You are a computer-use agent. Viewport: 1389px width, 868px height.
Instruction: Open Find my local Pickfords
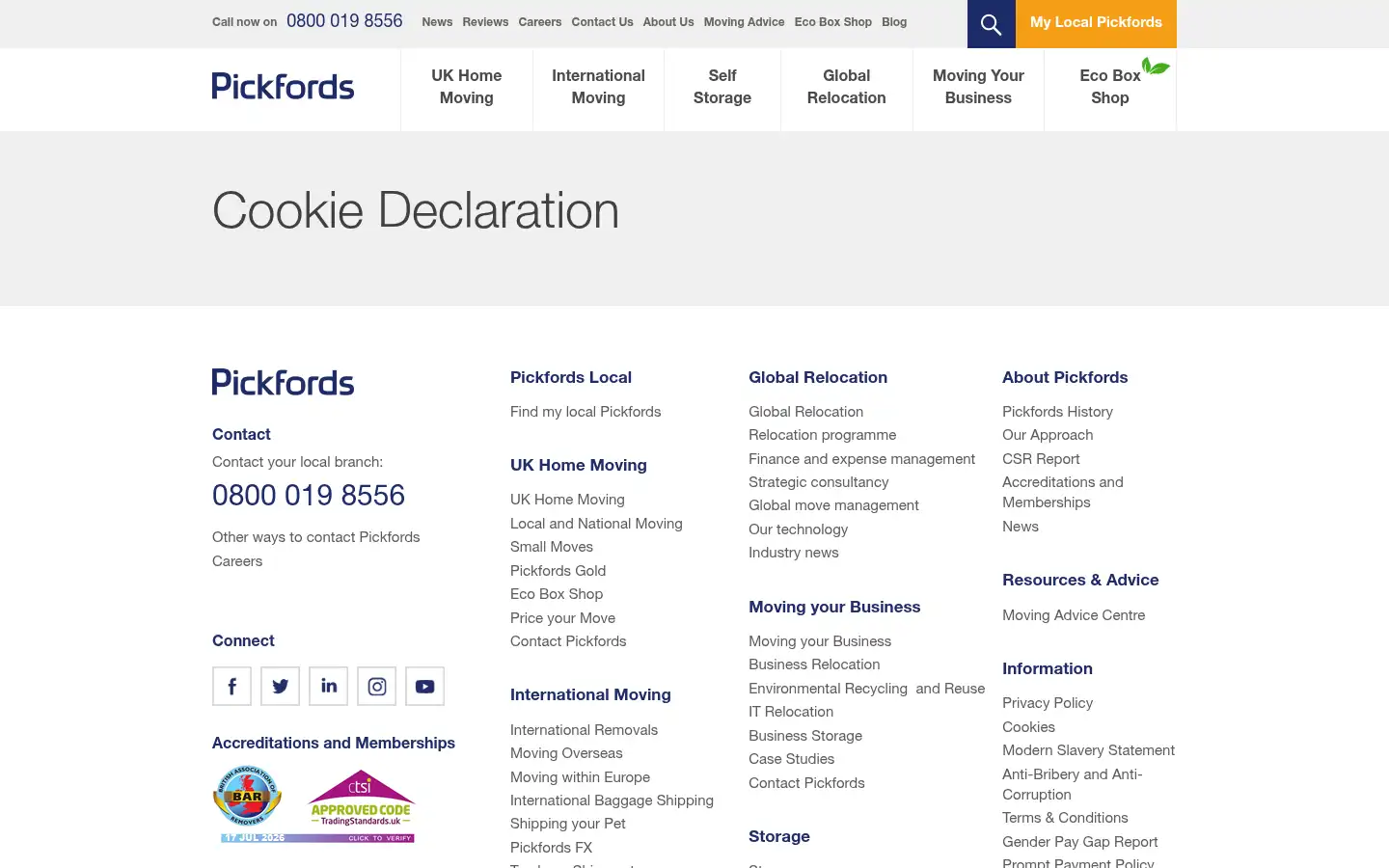(586, 412)
